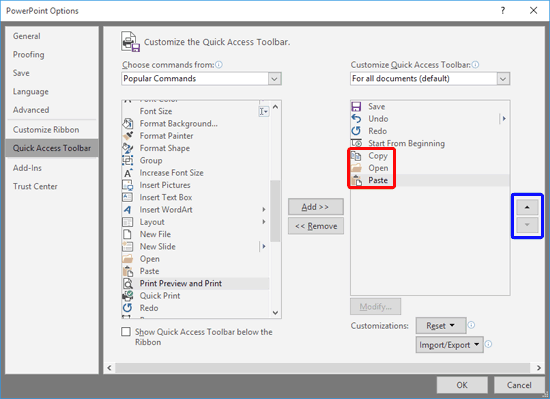550x399 pixels.
Task: Click the OK button
Action: (462, 385)
